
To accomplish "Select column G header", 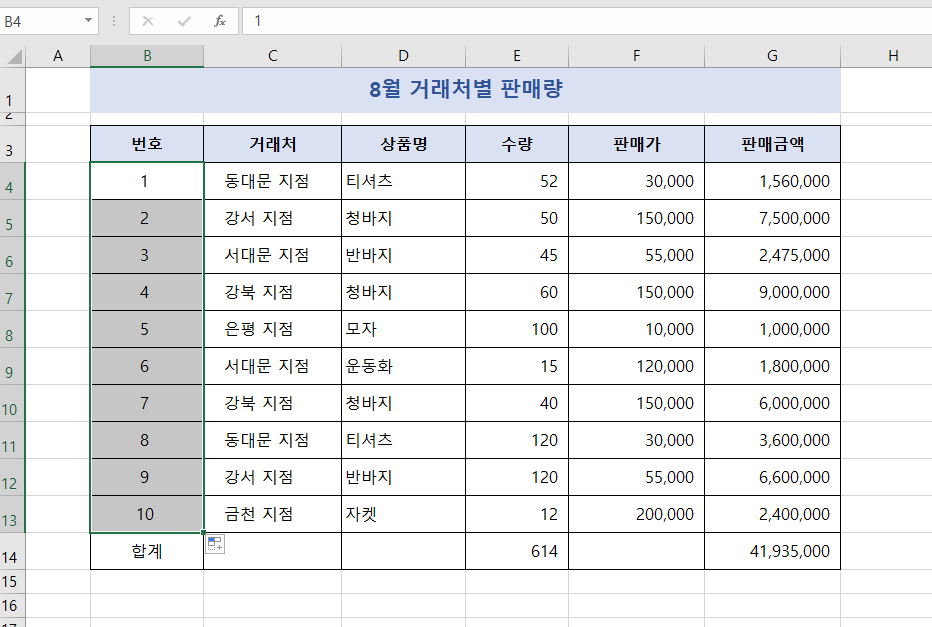I will [772, 56].
